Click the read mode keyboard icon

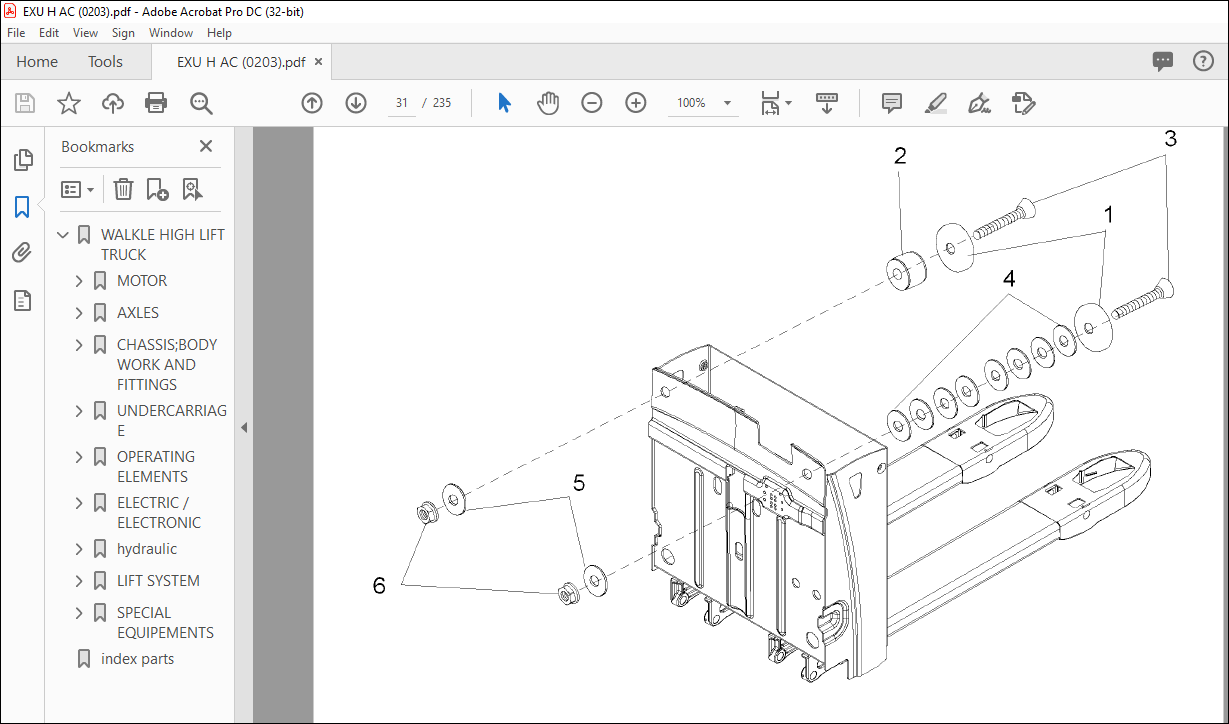(x=826, y=103)
